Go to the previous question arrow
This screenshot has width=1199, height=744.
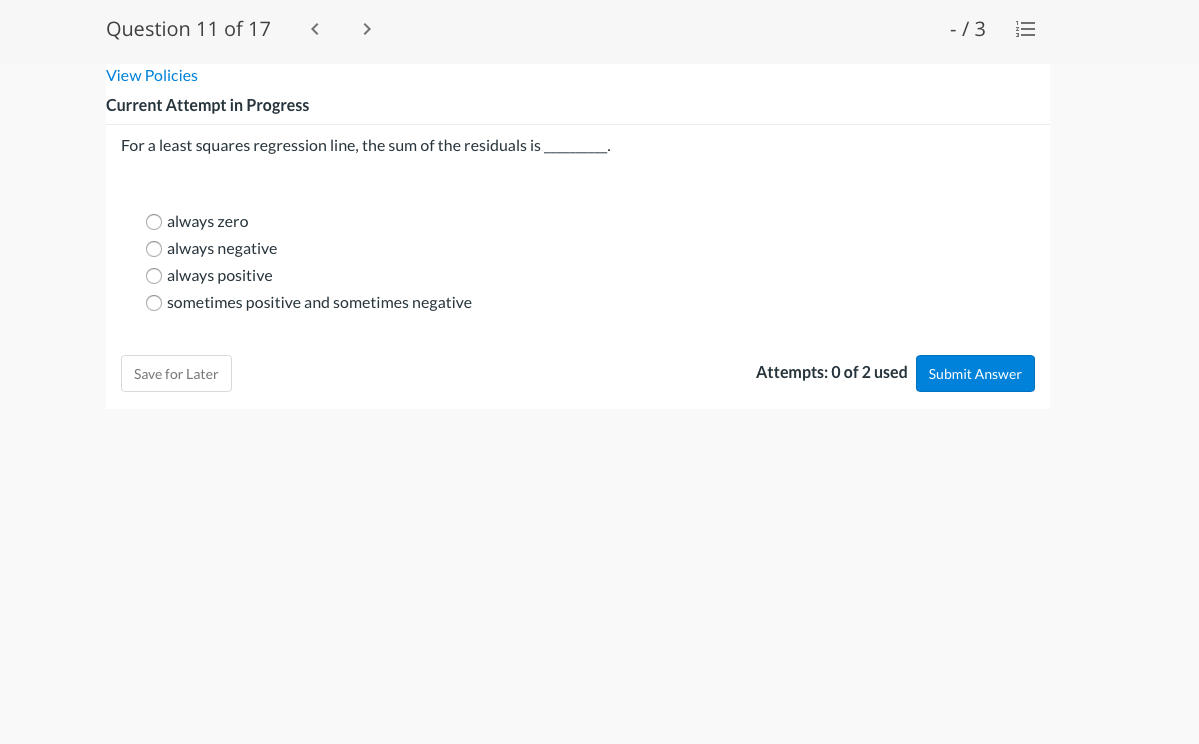click(315, 29)
